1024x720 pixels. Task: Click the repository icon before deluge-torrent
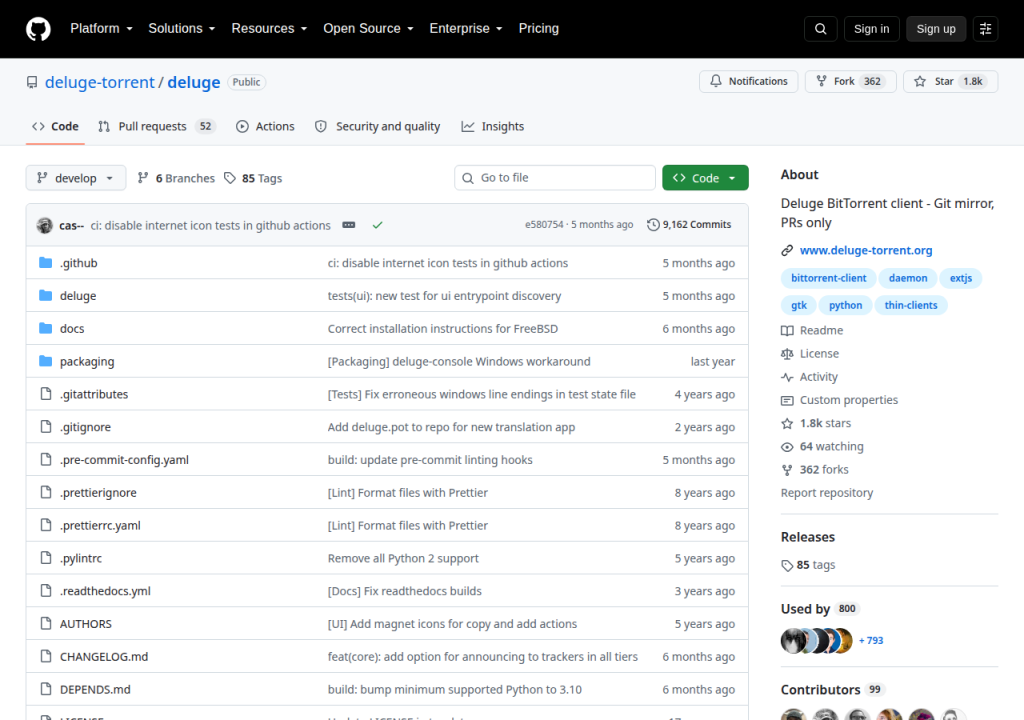pyautogui.click(x=32, y=82)
